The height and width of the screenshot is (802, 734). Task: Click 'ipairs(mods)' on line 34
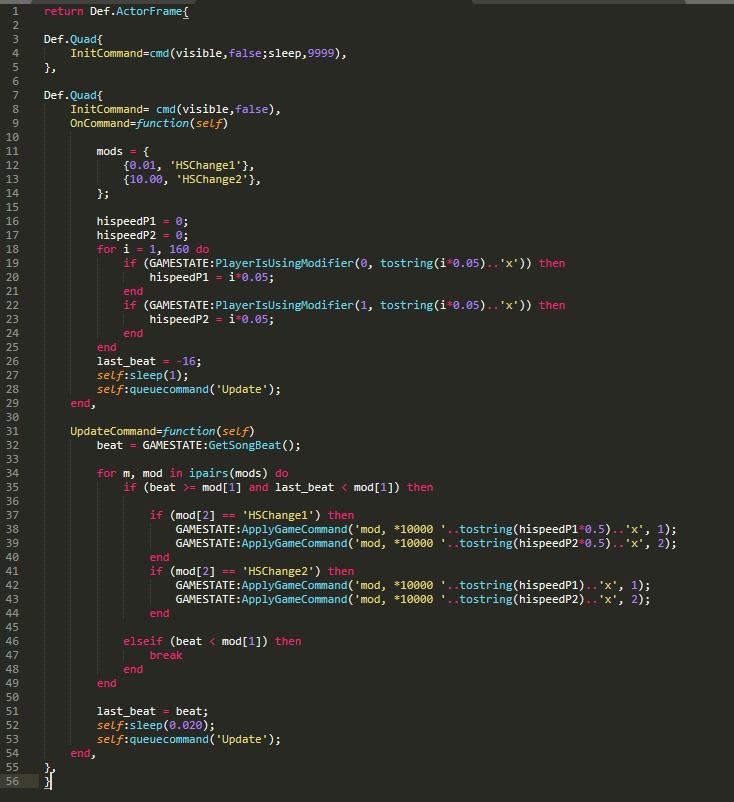pos(228,473)
